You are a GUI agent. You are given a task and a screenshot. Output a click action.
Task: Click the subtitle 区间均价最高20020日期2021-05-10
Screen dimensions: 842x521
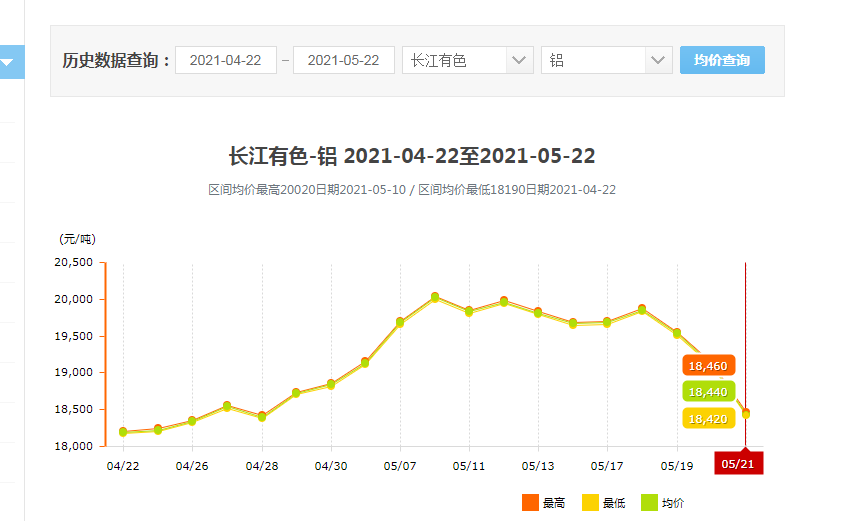(307, 190)
